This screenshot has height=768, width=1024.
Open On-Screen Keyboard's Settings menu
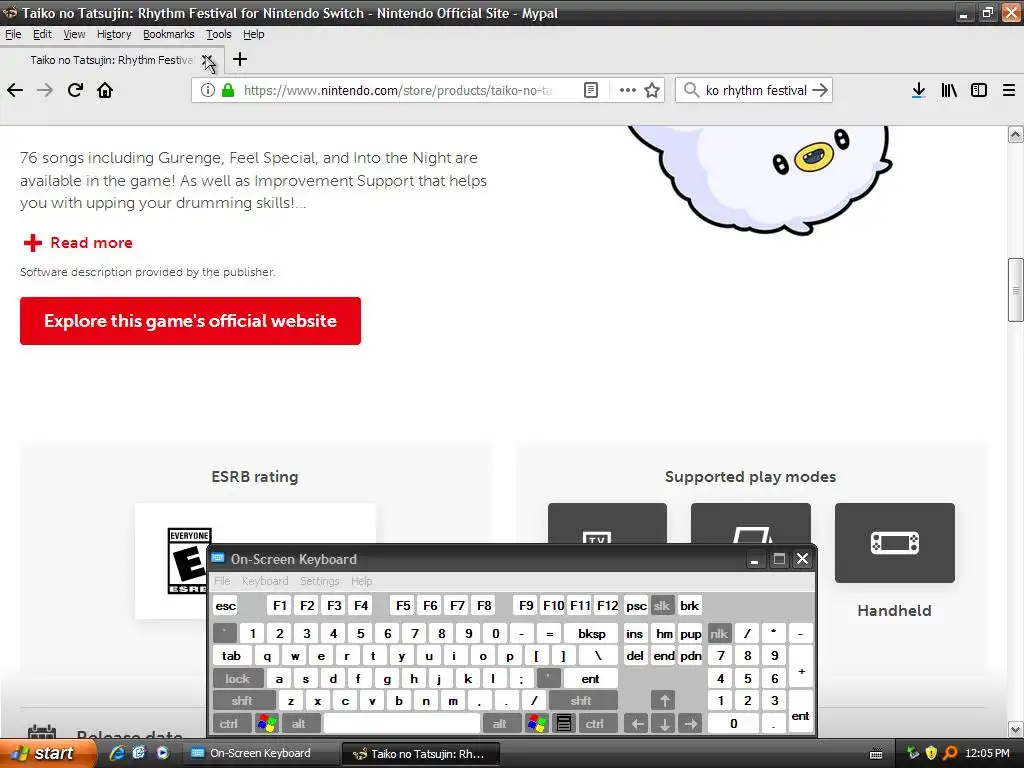(x=319, y=581)
